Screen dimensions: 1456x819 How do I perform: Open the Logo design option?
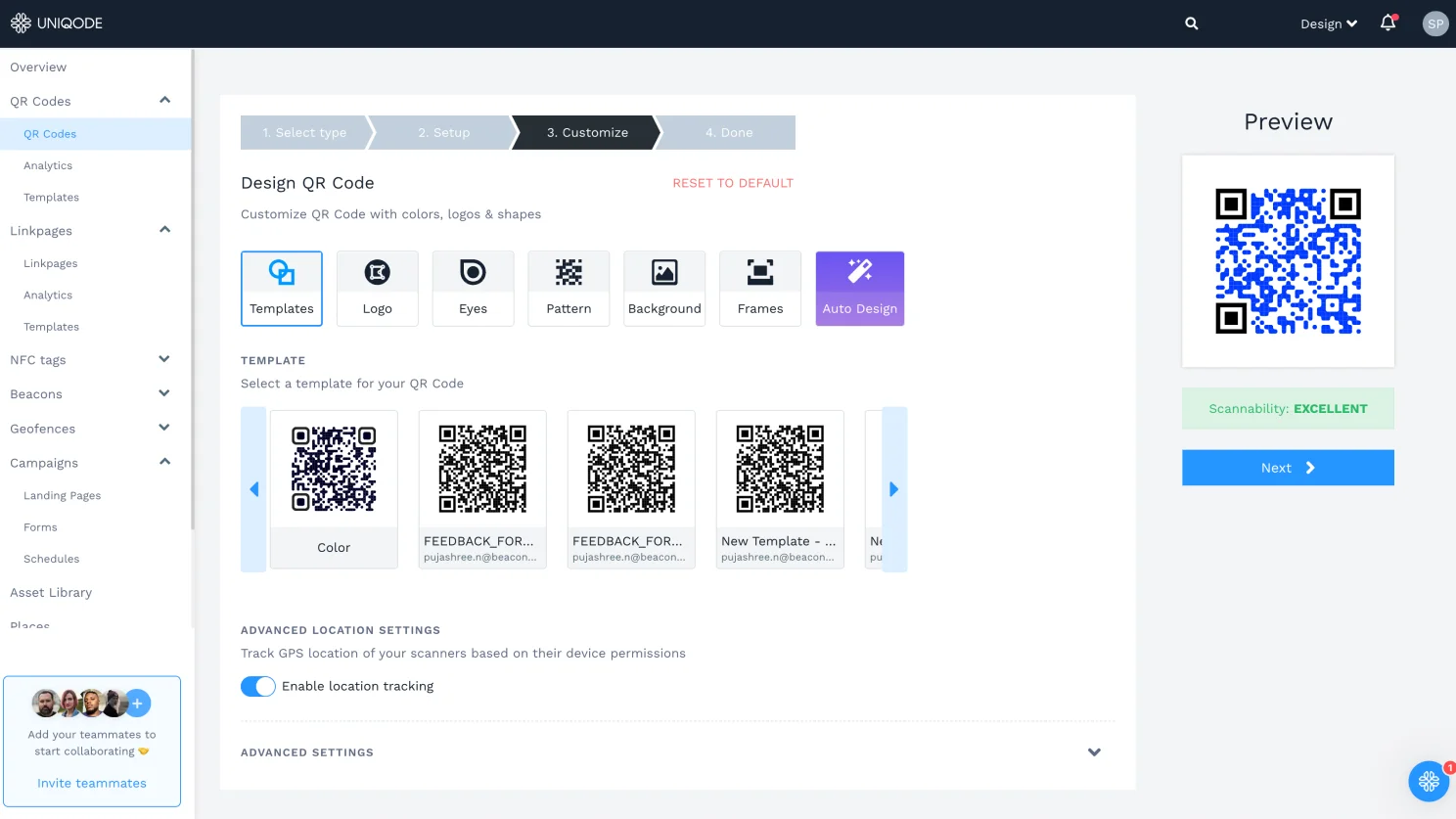tap(377, 288)
